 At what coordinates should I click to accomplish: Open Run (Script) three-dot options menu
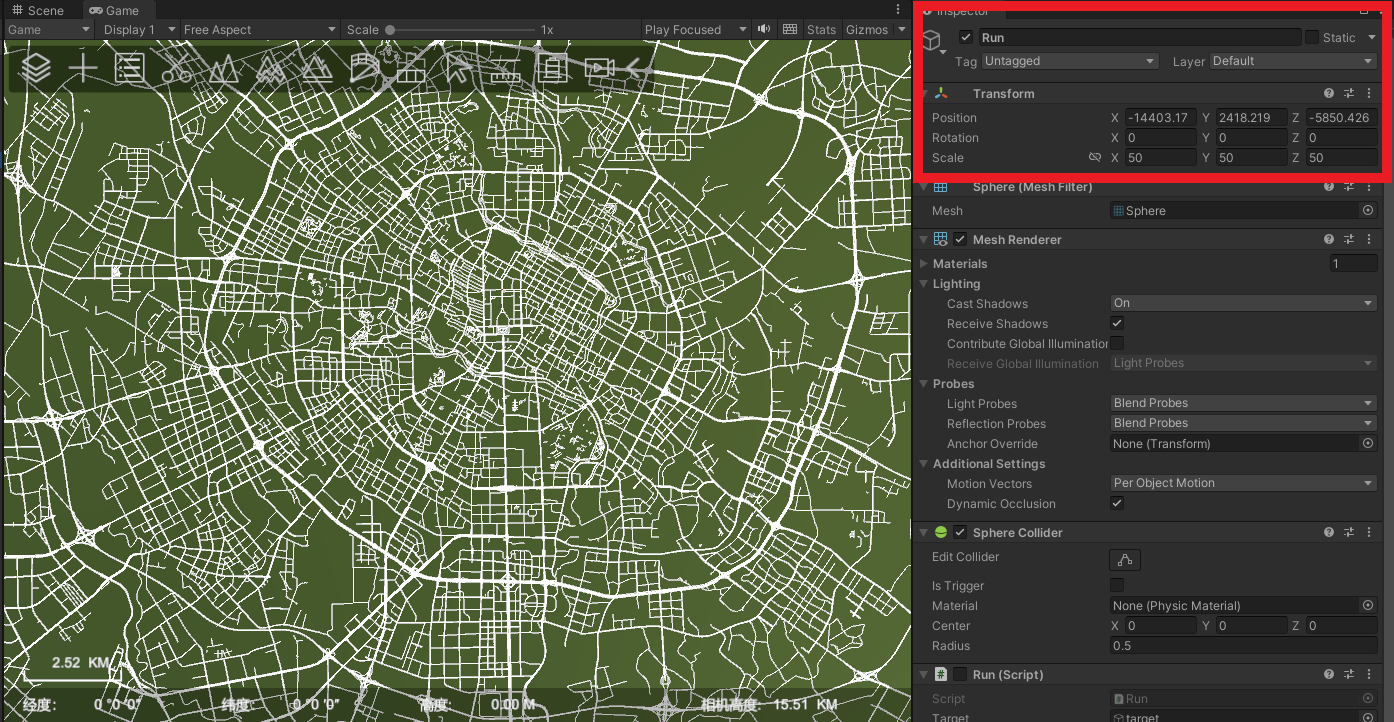tap(1369, 674)
